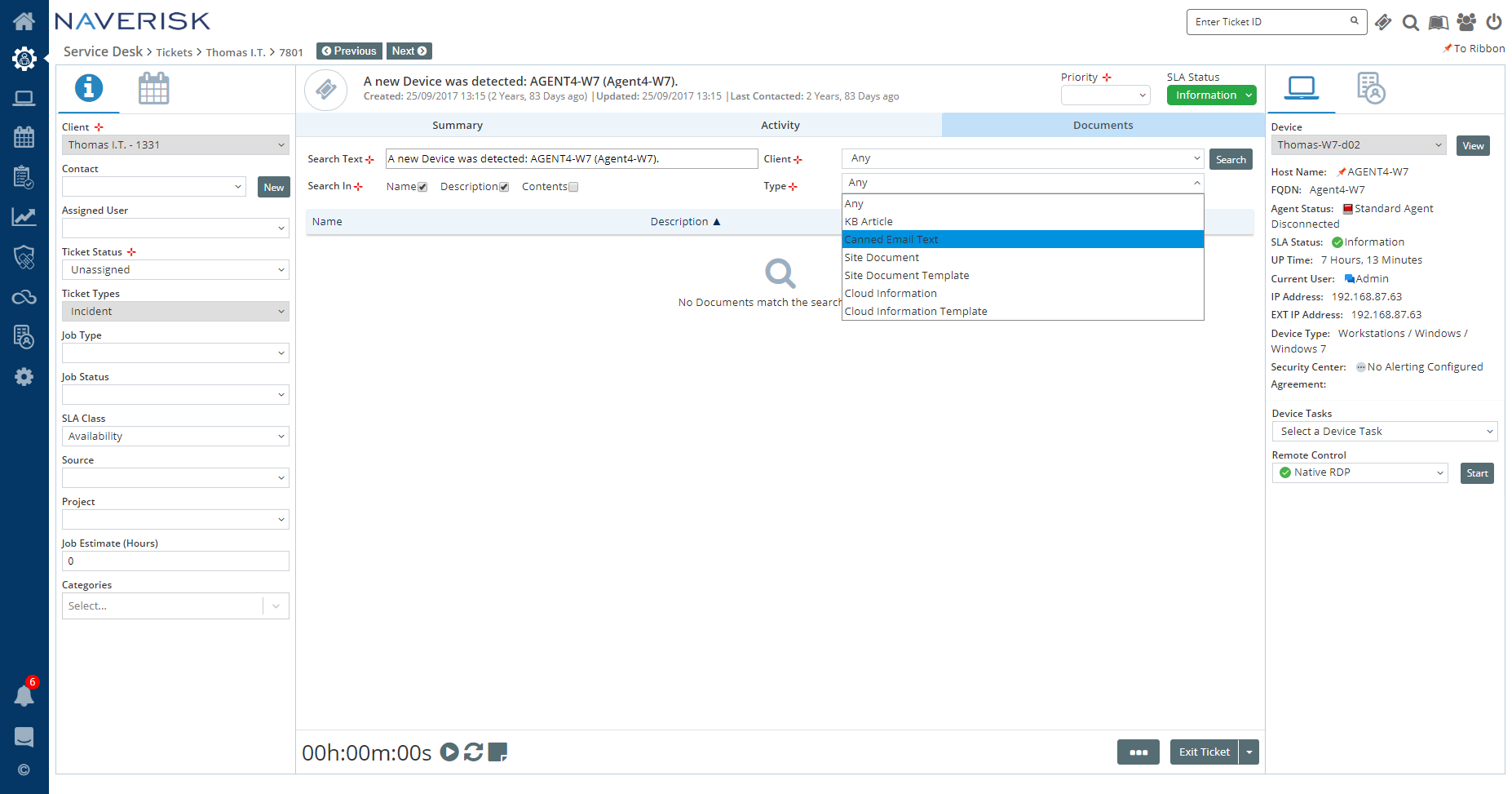Screen dimensions: 1512x794
Task: Open the Cloud icon in sidebar
Action: point(24,297)
